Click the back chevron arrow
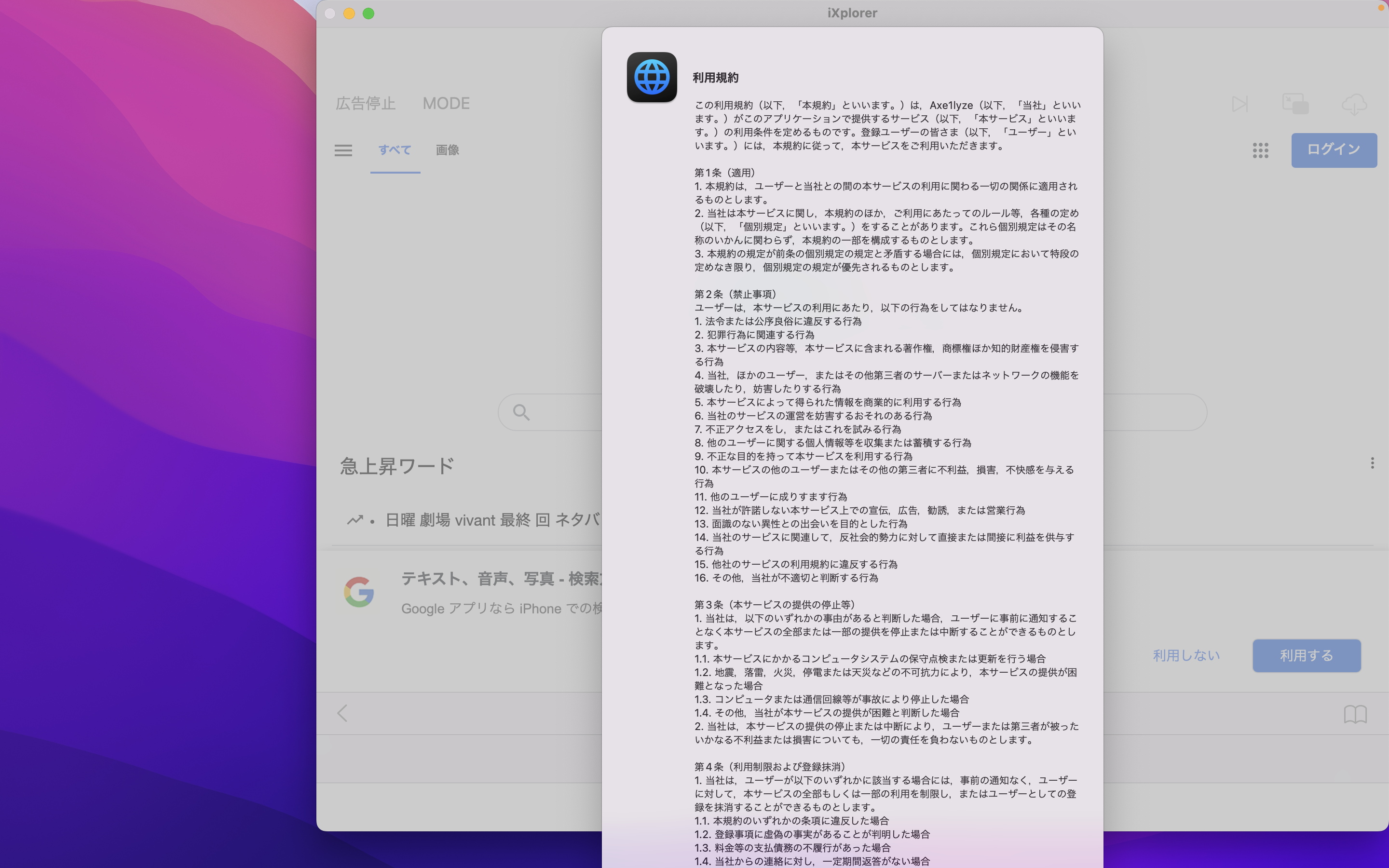Screen dimensions: 1389x868 (342, 713)
